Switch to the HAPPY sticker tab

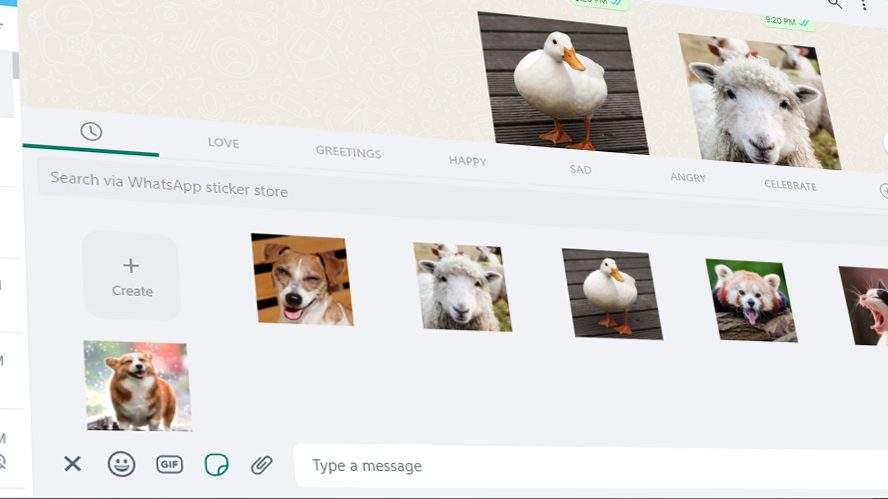[467, 161]
